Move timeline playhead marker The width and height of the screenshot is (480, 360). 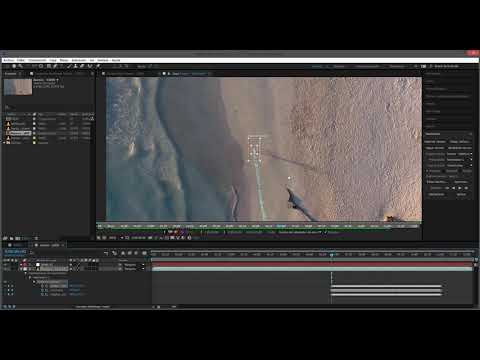coord(331,255)
